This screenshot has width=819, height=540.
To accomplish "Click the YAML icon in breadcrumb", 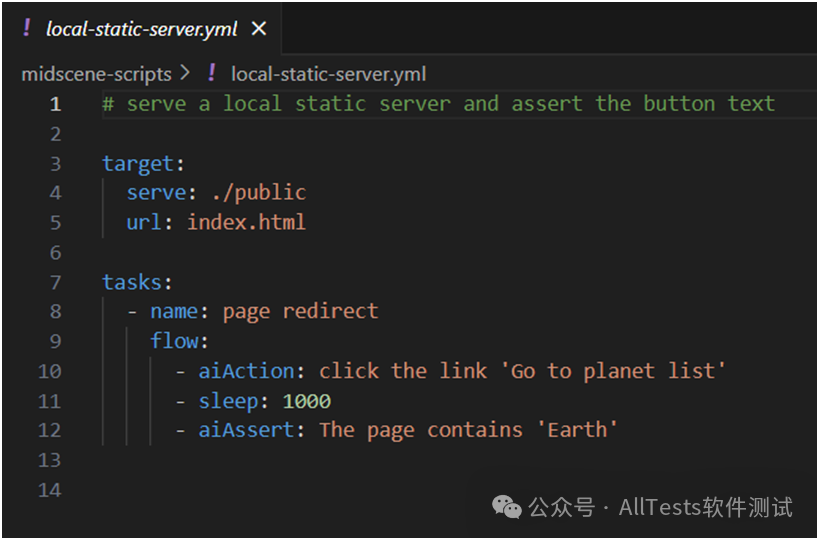I will click(x=212, y=73).
